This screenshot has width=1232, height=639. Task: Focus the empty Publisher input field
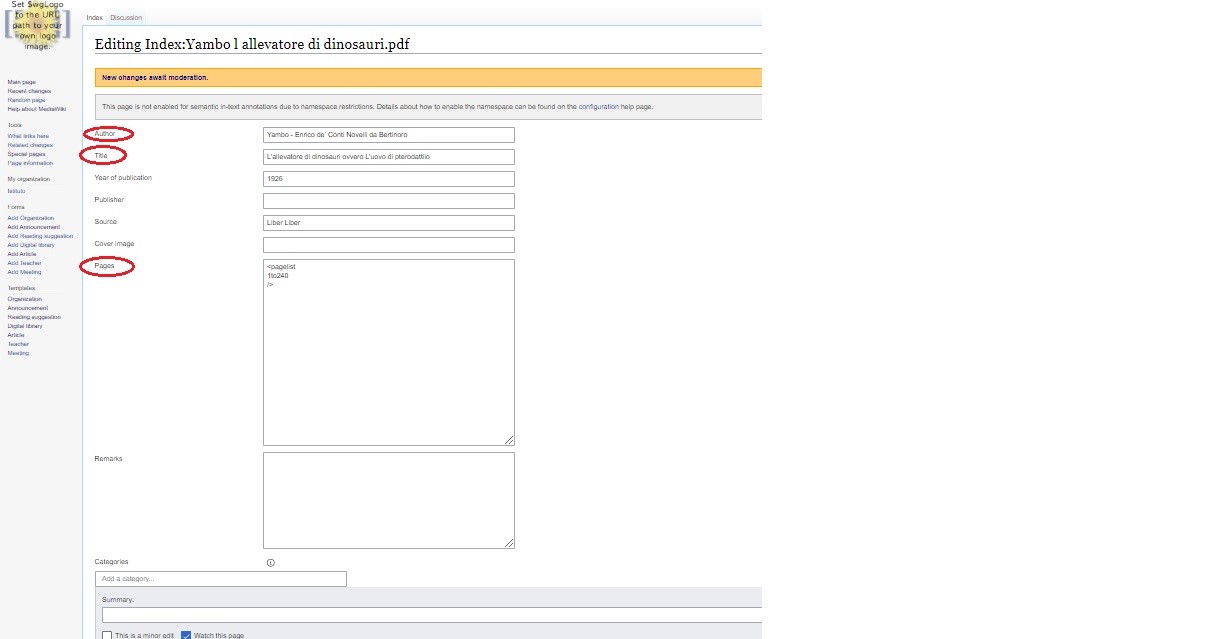click(x=388, y=201)
